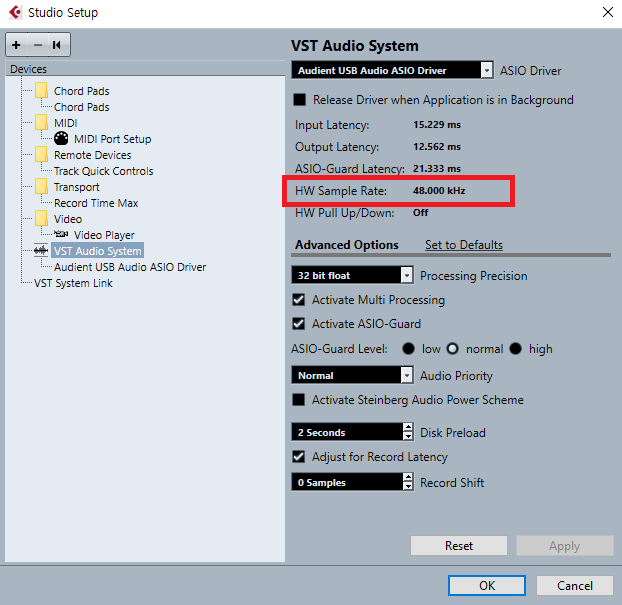
Task: Select ASIO-Guard Level low
Action: coord(409,349)
